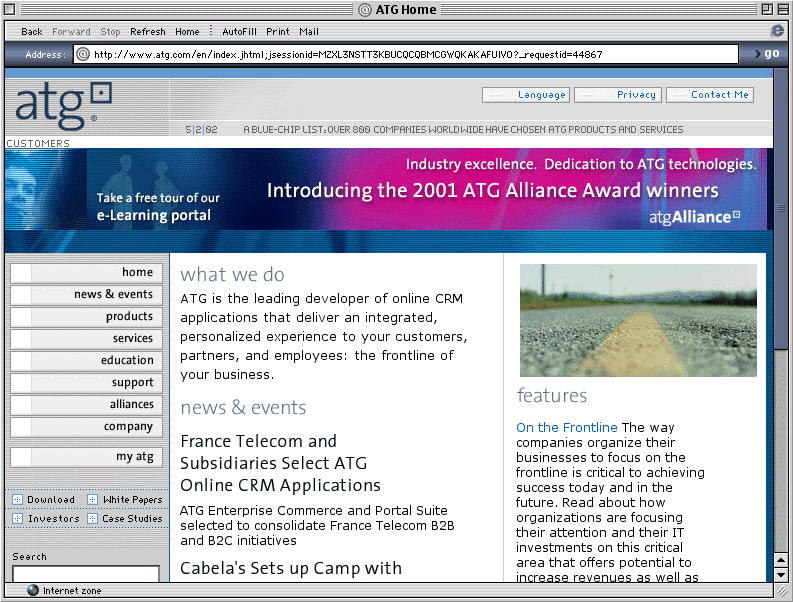Click the Back toolbar button

click(31, 32)
